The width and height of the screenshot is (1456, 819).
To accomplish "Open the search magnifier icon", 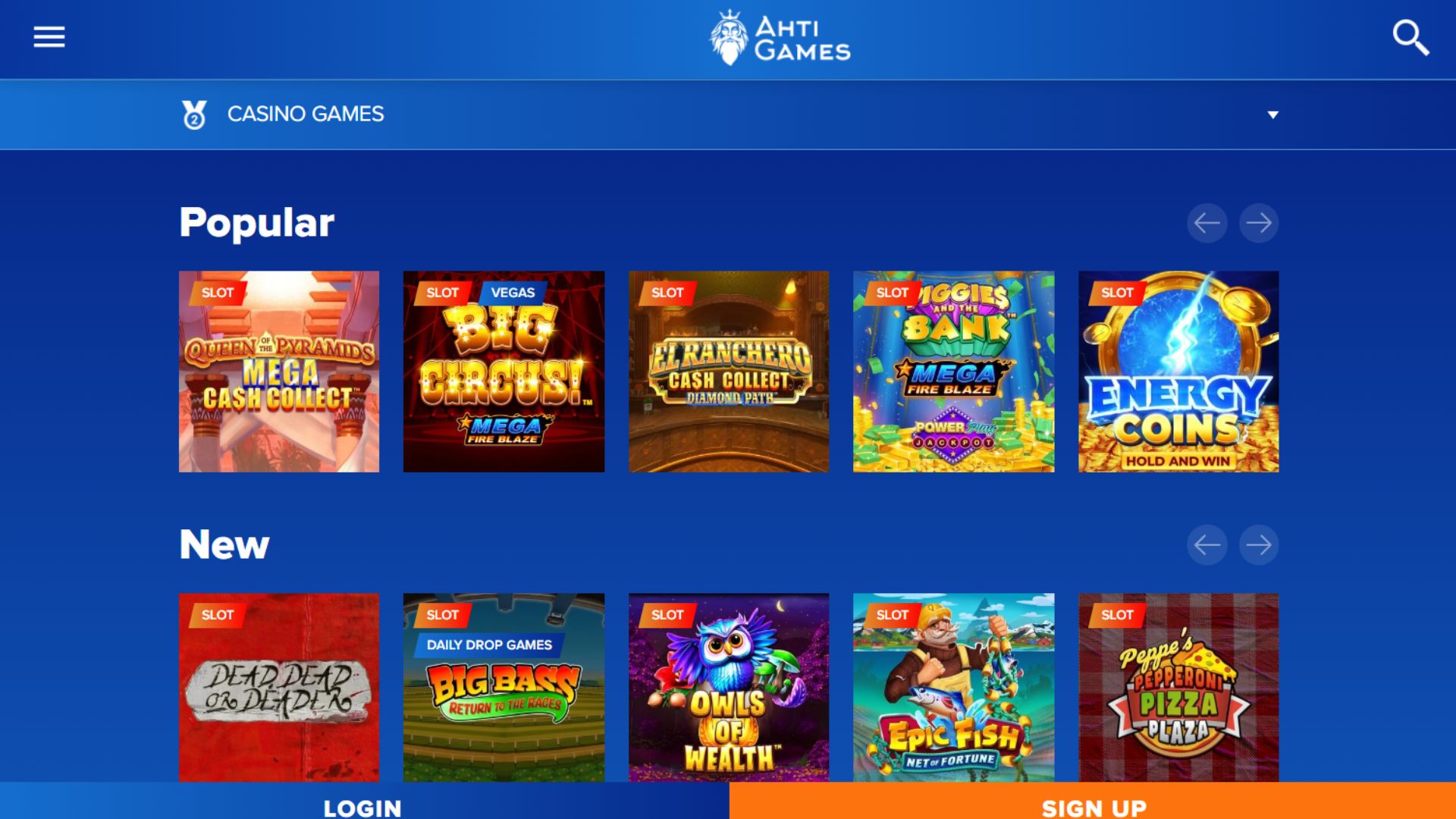I will pos(1410,37).
